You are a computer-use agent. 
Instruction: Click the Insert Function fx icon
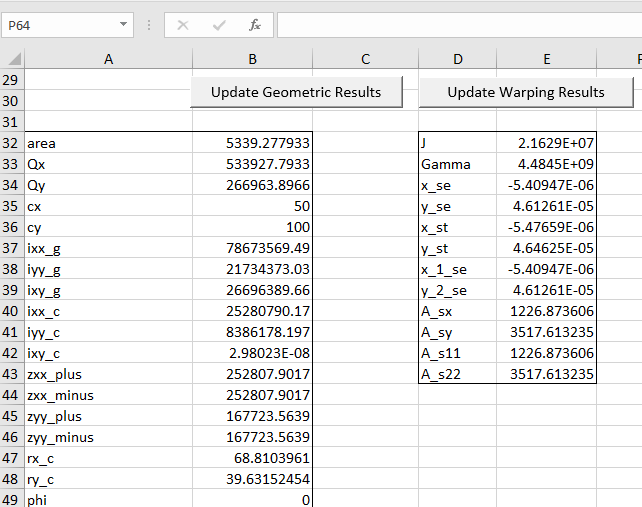254,24
